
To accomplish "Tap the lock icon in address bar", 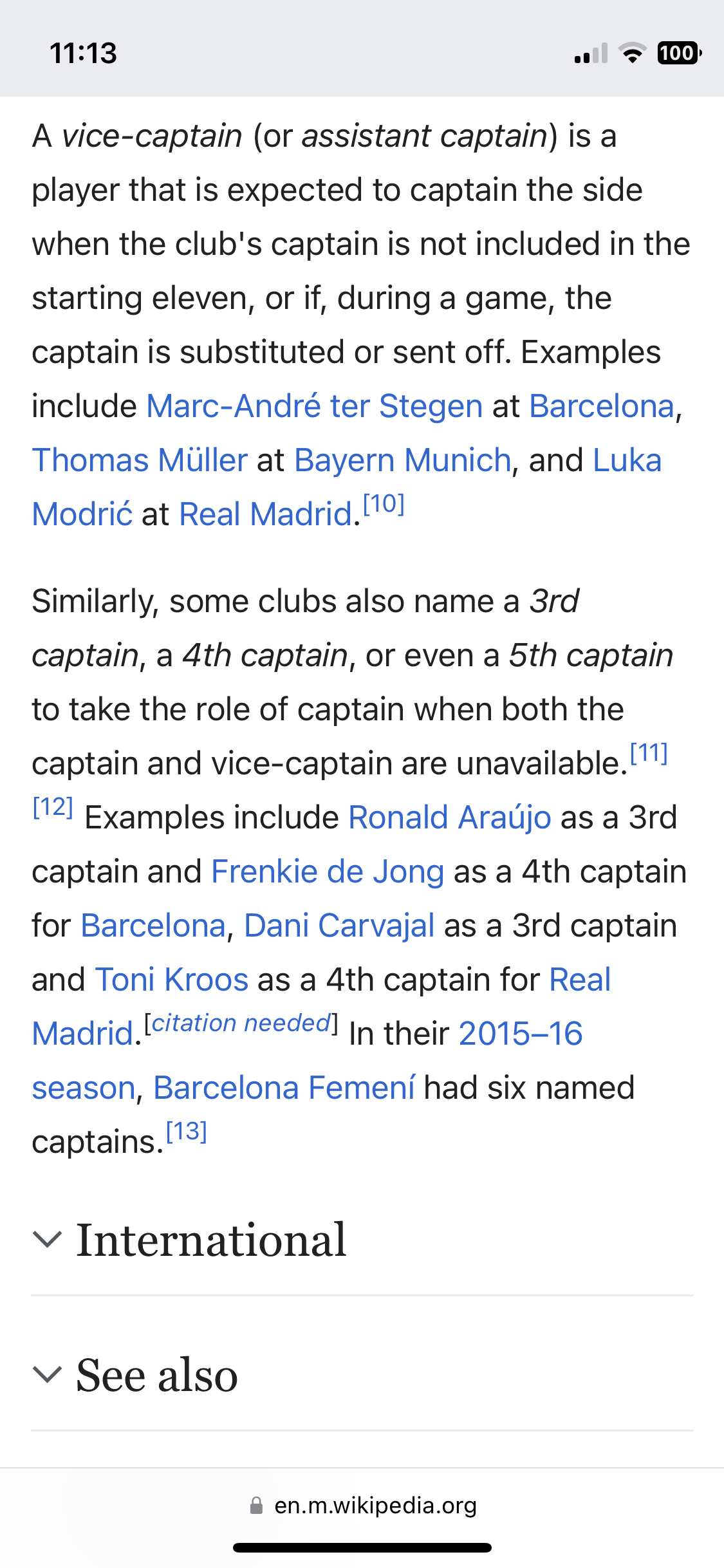I will tap(256, 1506).
